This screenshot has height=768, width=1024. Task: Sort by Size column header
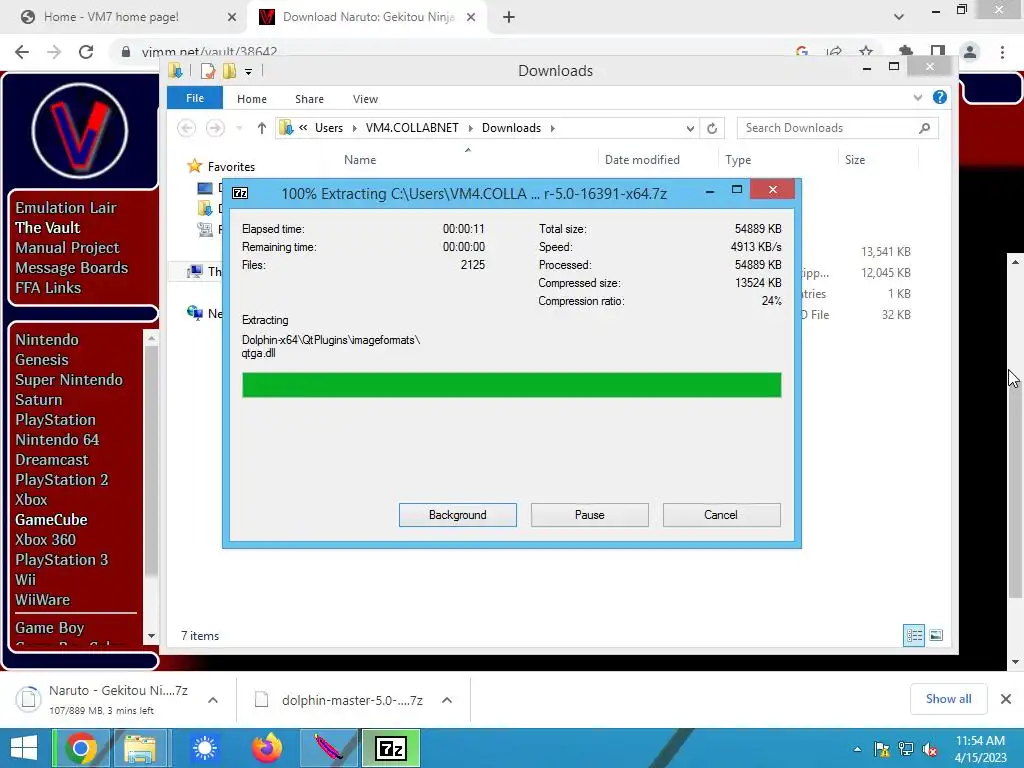[x=854, y=159]
